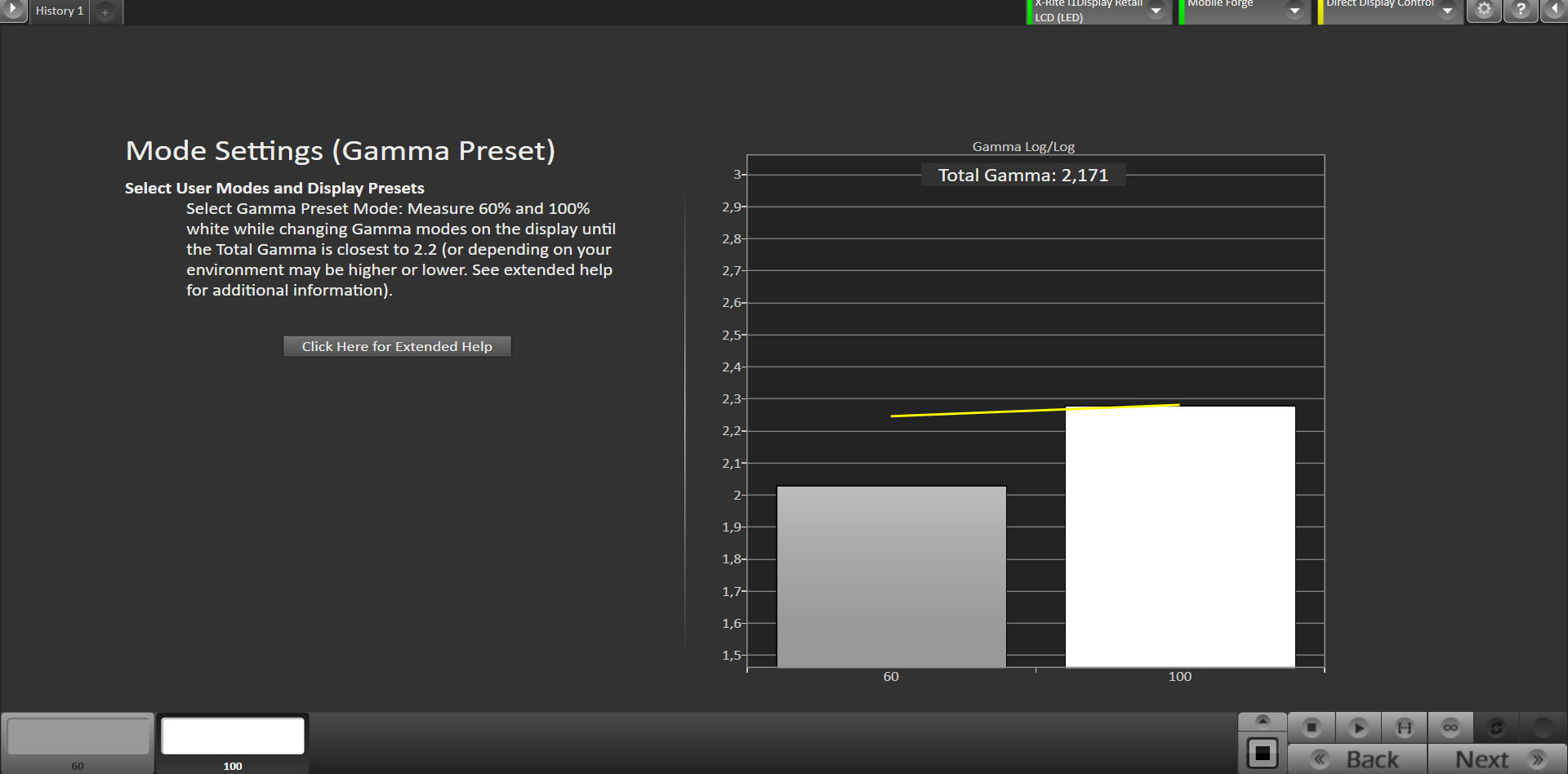This screenshot has height=774, width=1568.
Task: Open the Mobile Forge source dropdown
Action: pos(1294,11)
